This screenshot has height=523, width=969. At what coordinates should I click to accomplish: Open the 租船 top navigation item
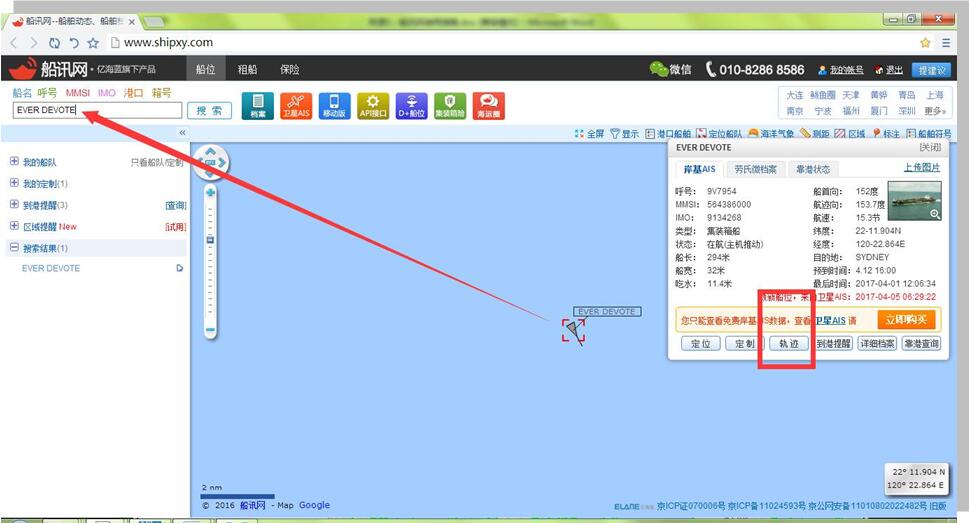tap(247, 69)
